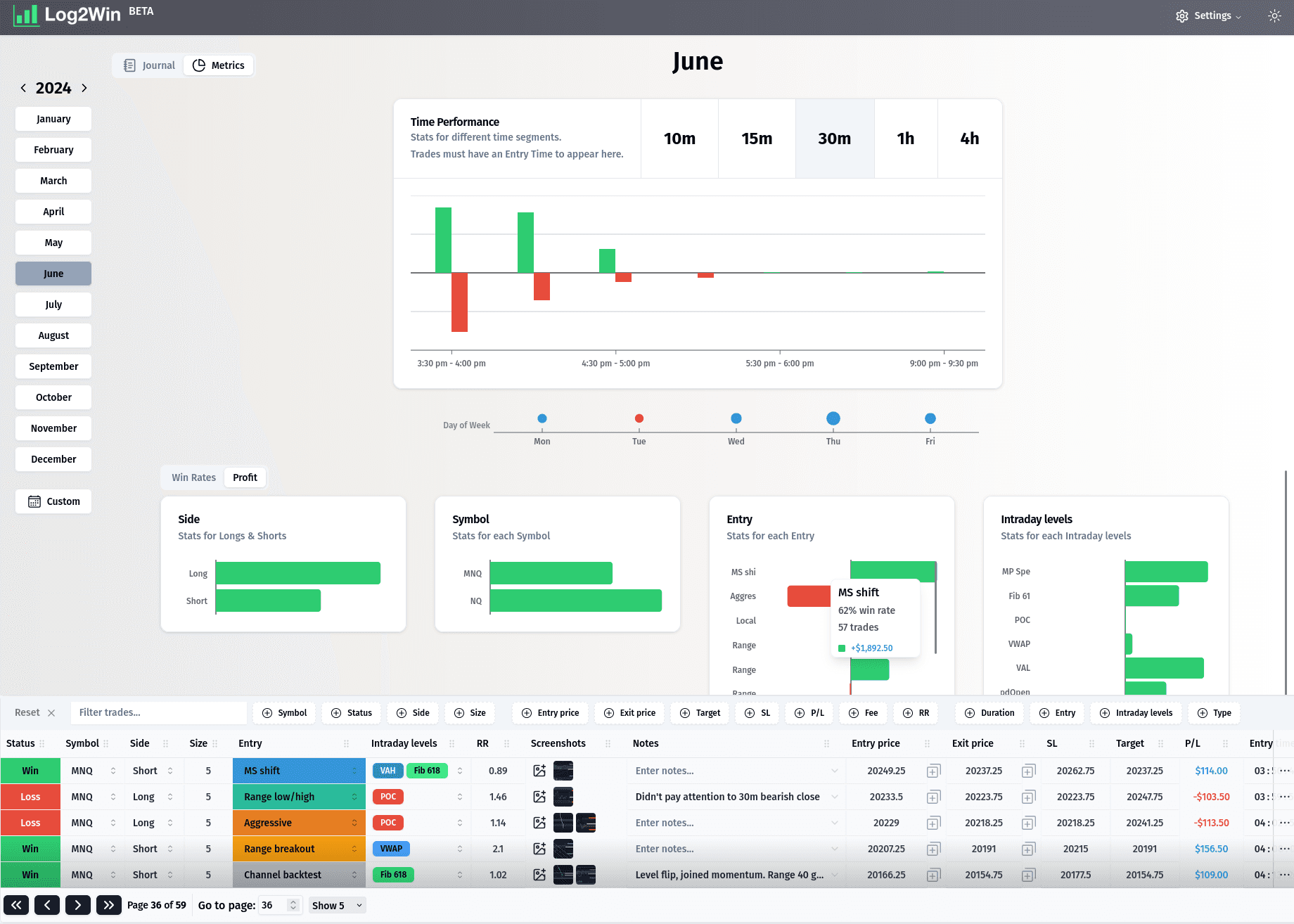Add Symbol filter
Image resolution: width=1294 pixels, height=924 pixels.
(285, 713)
